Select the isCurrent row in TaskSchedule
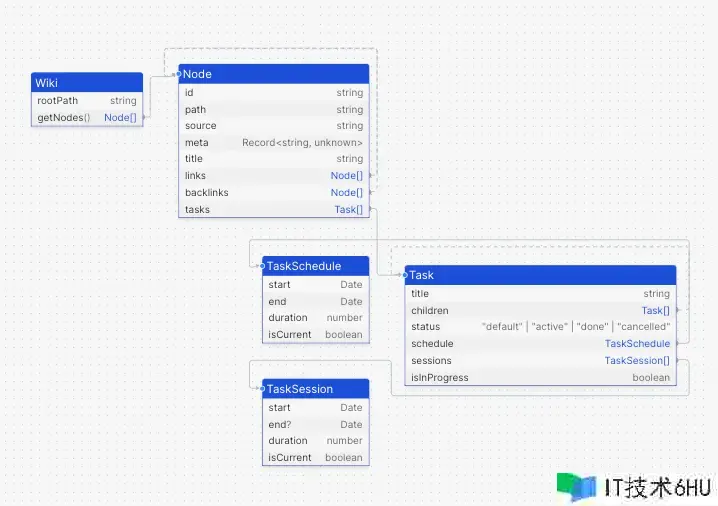Screen dimensions: 718x506 click(315, 335)
